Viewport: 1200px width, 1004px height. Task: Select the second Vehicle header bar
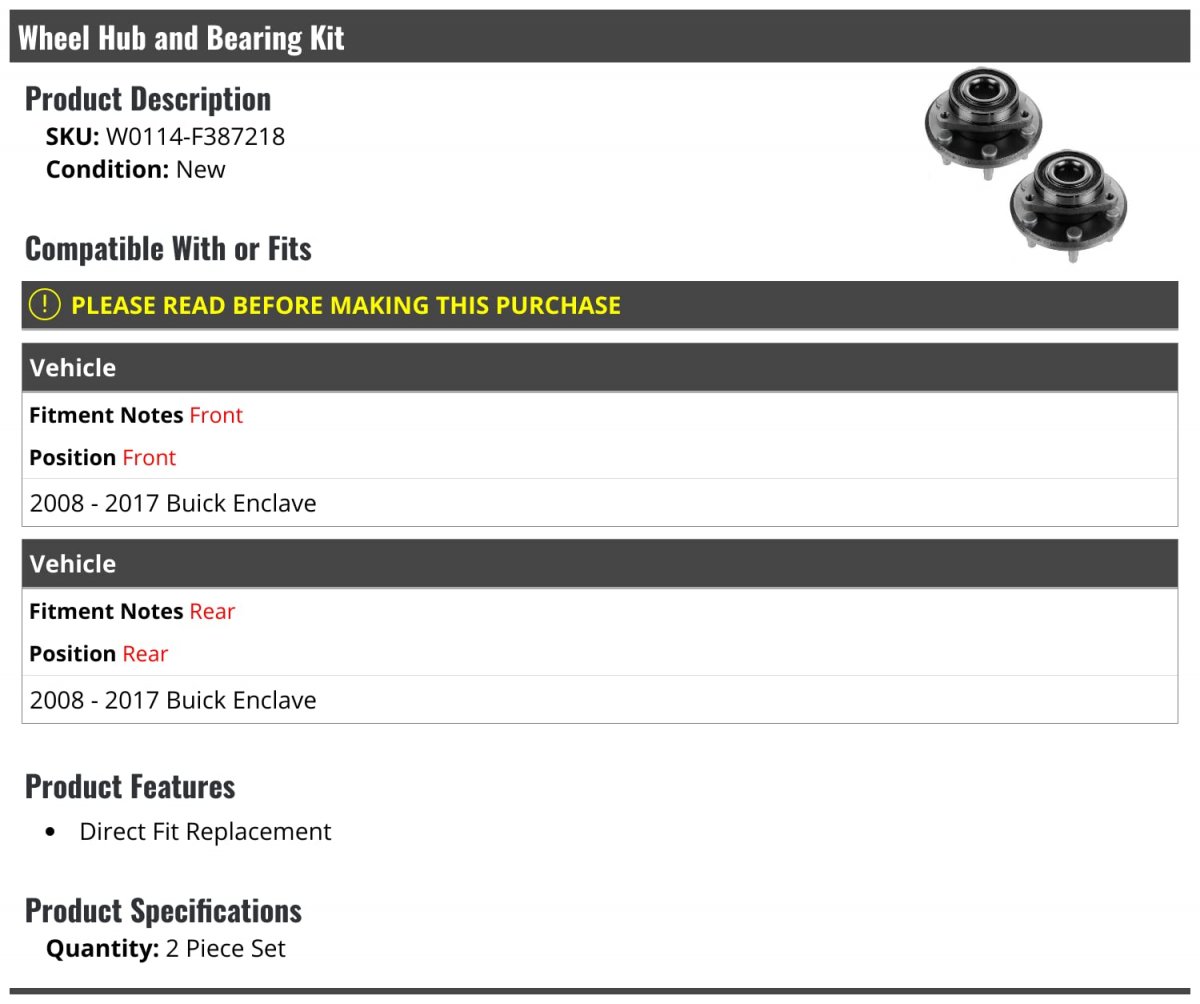[x=600, y=563]
